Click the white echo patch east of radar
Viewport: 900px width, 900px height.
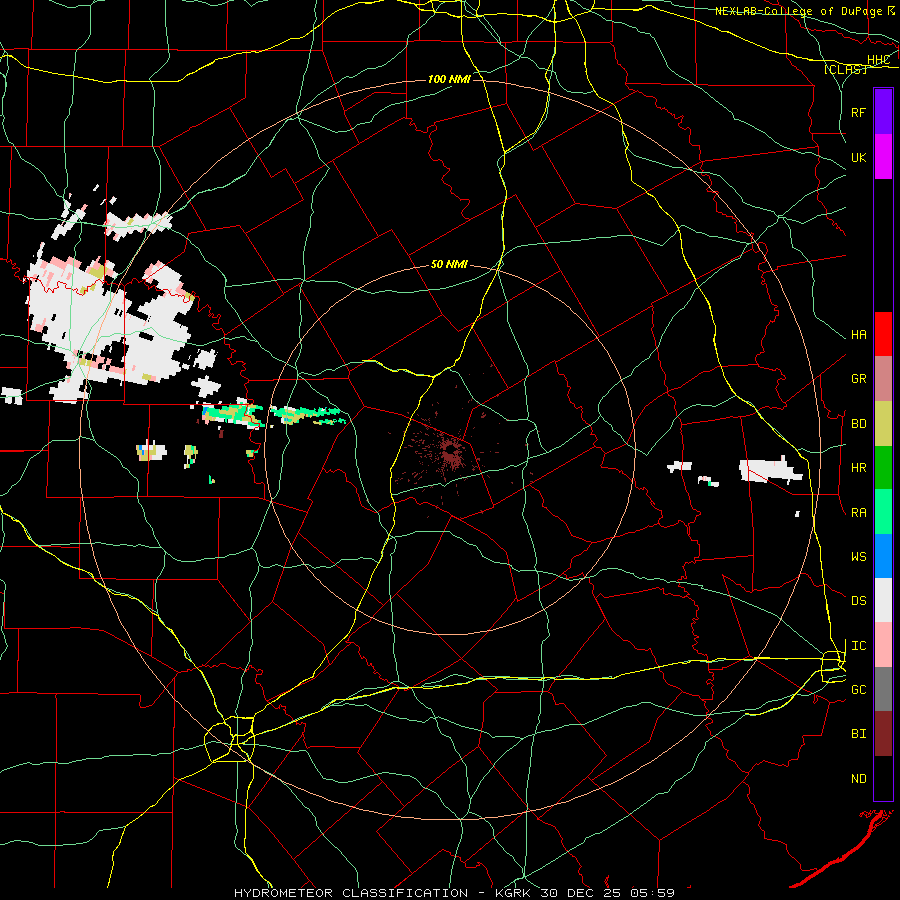tap(770, 471)
